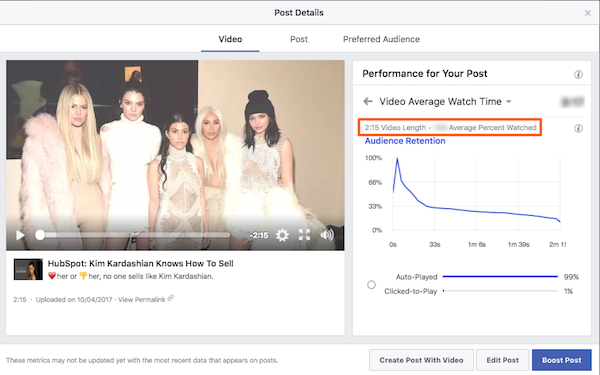Viewport: 600px width, 375px height.
Task: Click the 33s axis label
Action: point(435,245)
